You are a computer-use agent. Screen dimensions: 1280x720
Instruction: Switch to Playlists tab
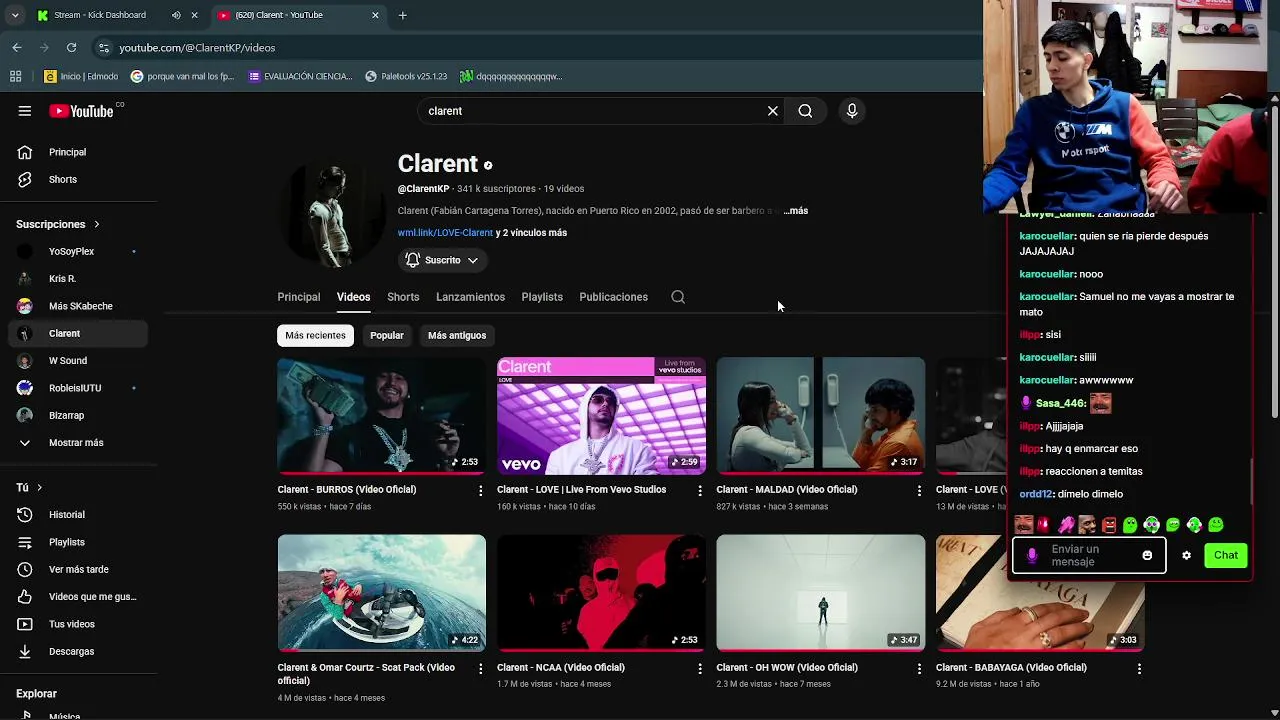coord(542,297)
